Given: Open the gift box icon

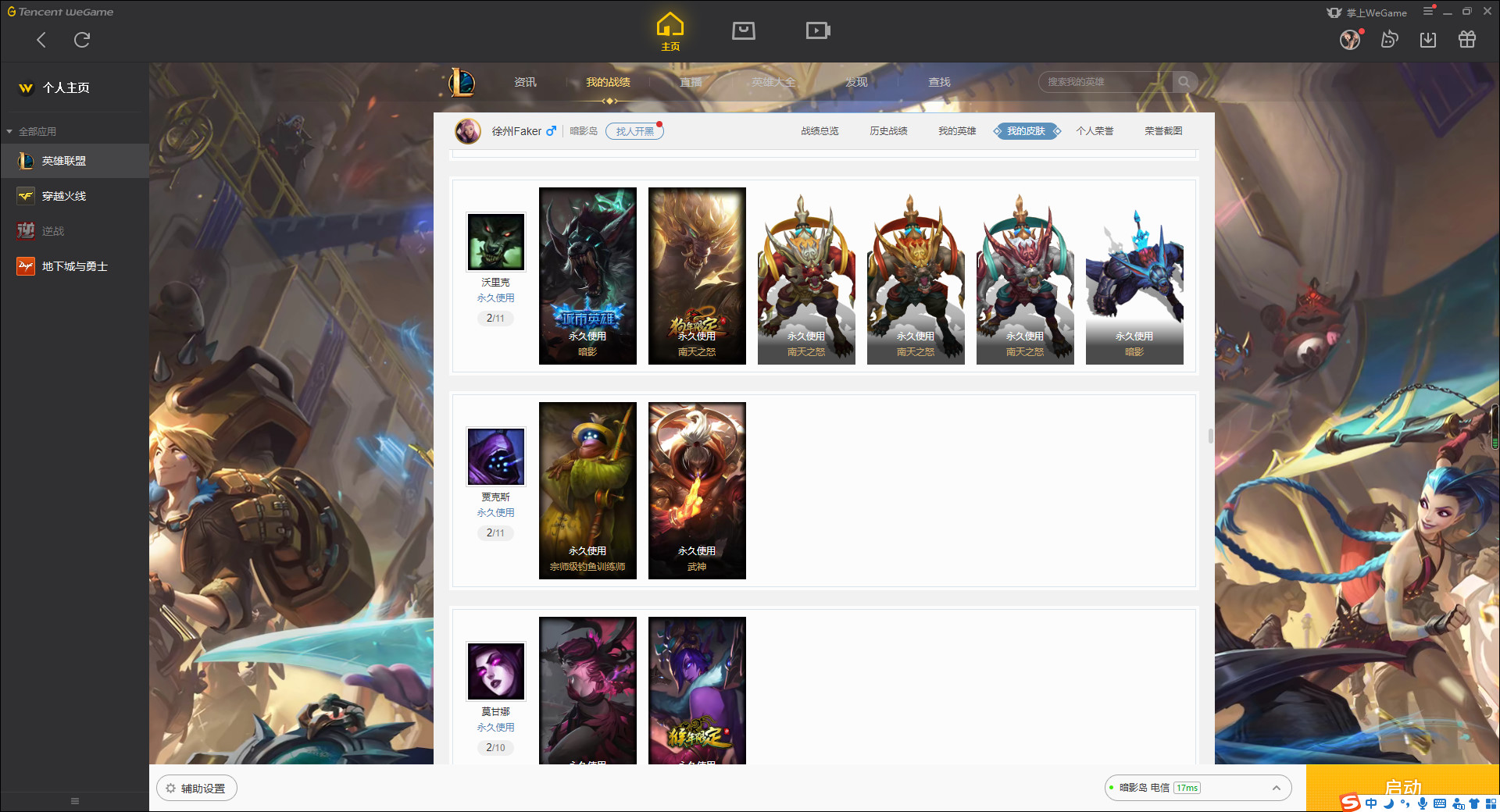Looking at the screenshot, I should (x=1467, y=40).
